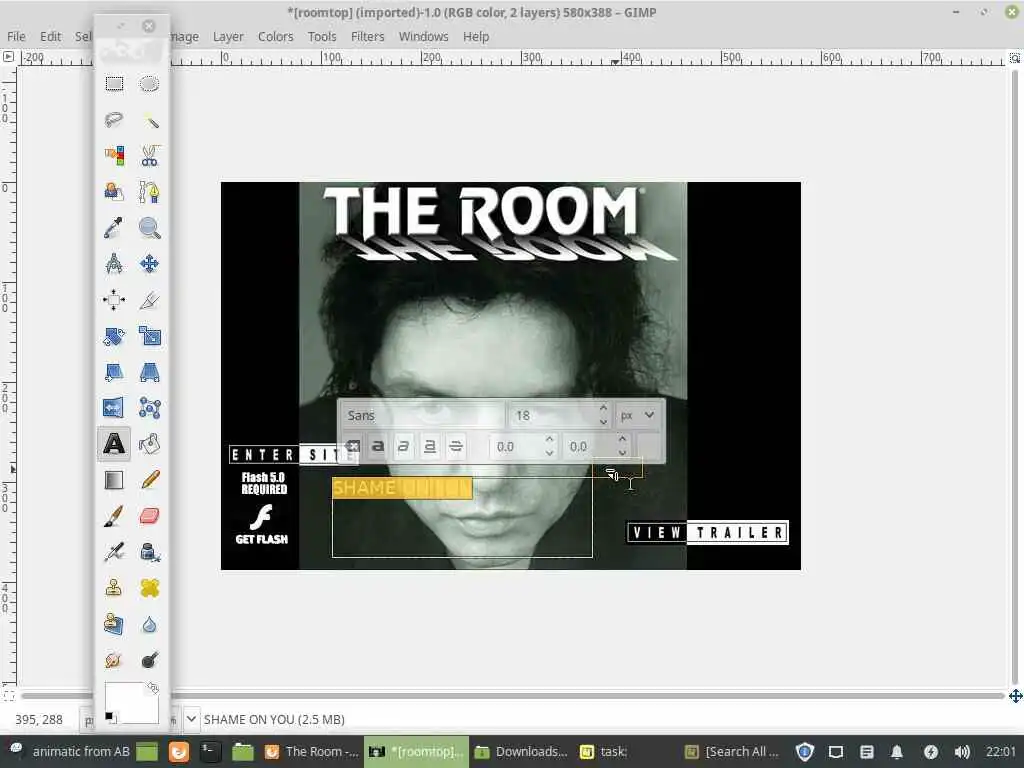Select the Eraser tool
The width and height of the screenshot is (1024, 768).
150,516
